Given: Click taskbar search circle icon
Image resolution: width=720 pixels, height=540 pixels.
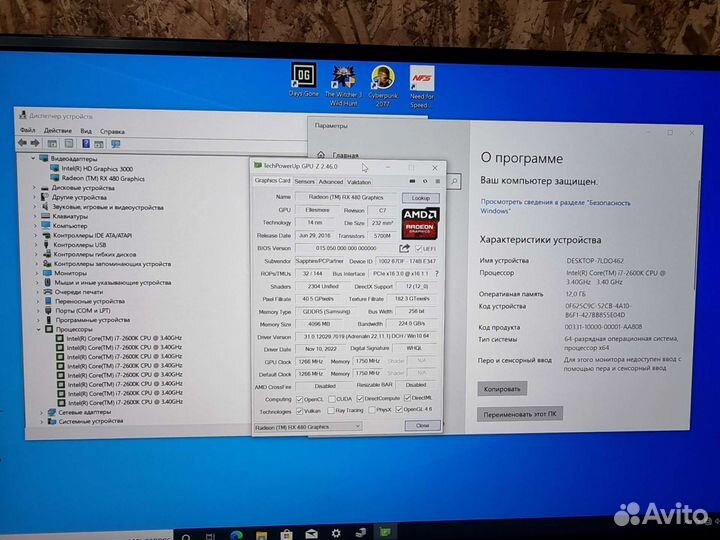Looking at the screenshot, I should [186, 536].
